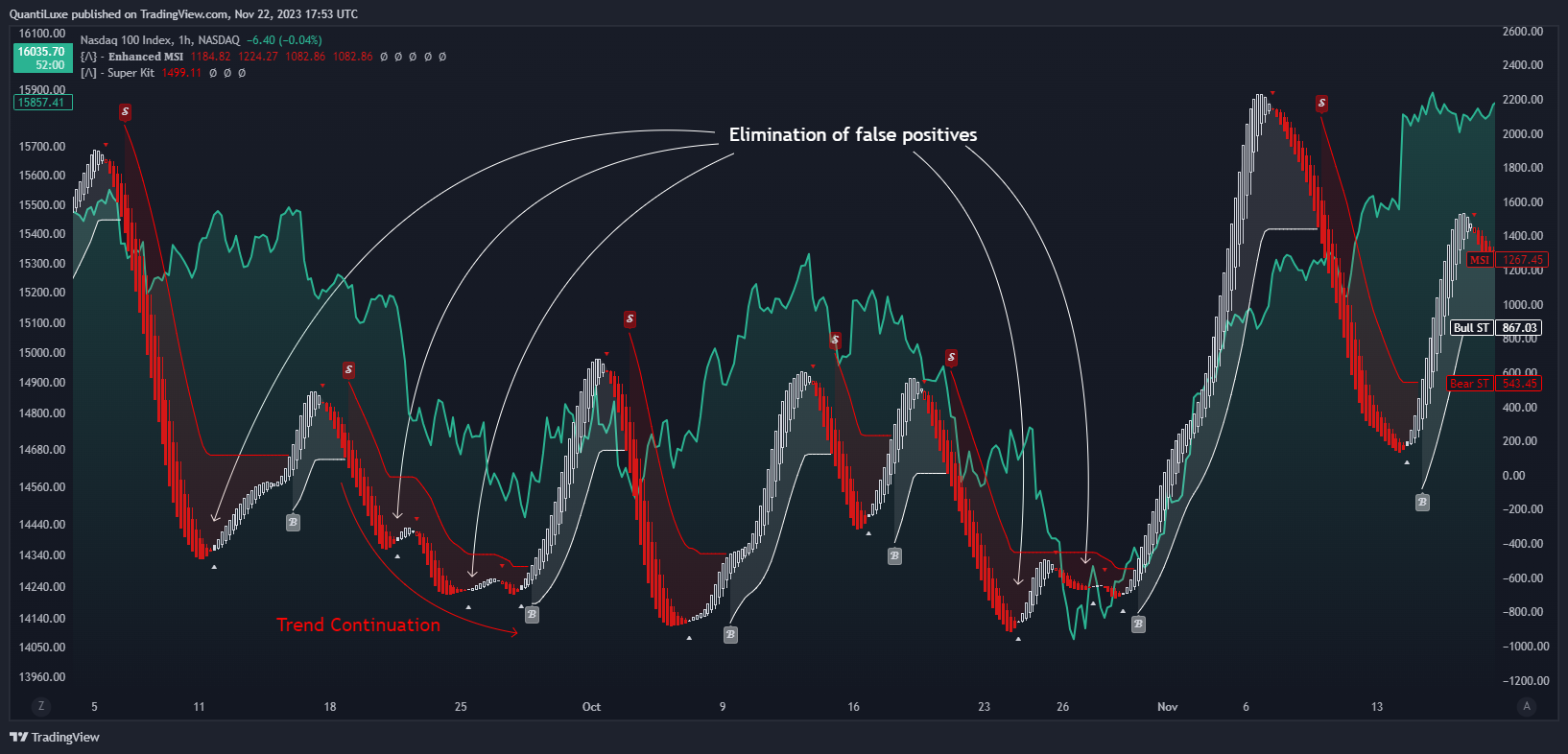The width and height of the screenshot is (1568, 754).
Task: Click the 1499.11 Super Kit value
Action: pos(181,73)
